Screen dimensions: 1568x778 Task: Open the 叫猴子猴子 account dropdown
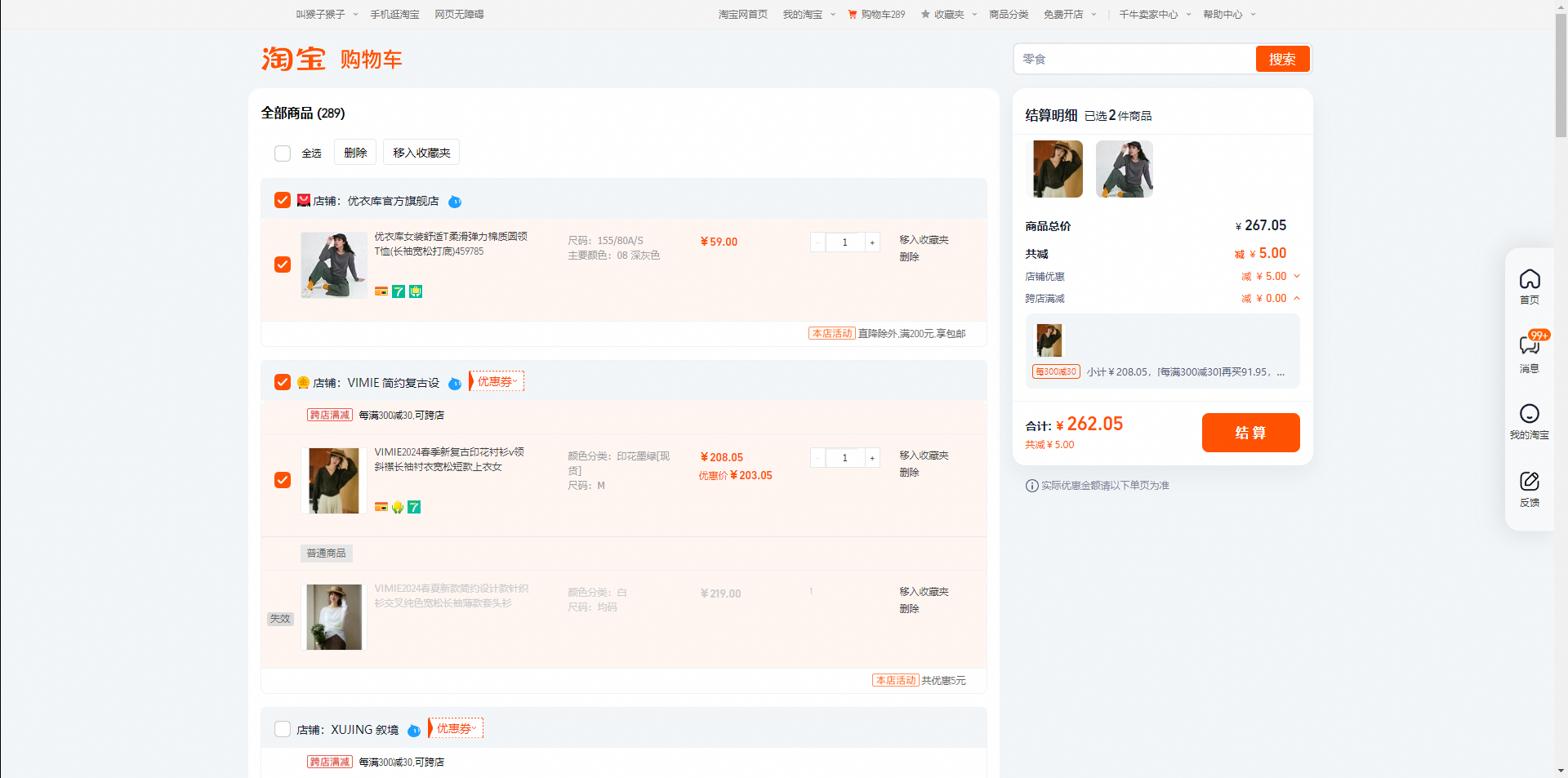click(x=327, y=15)
